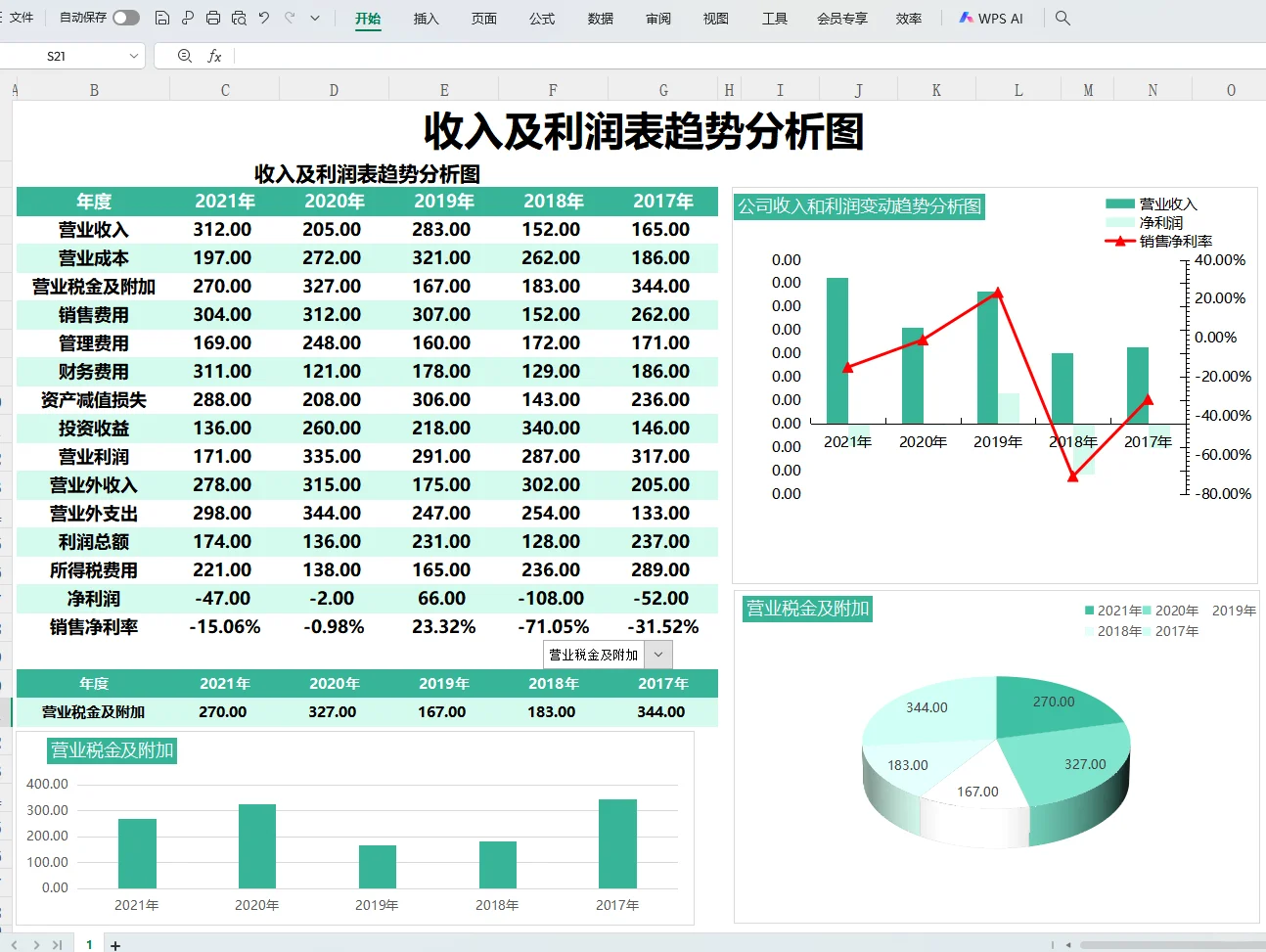Click the print icon in quick toolbar
Viewport: 1266px width, 952px height.
(213, 18)
